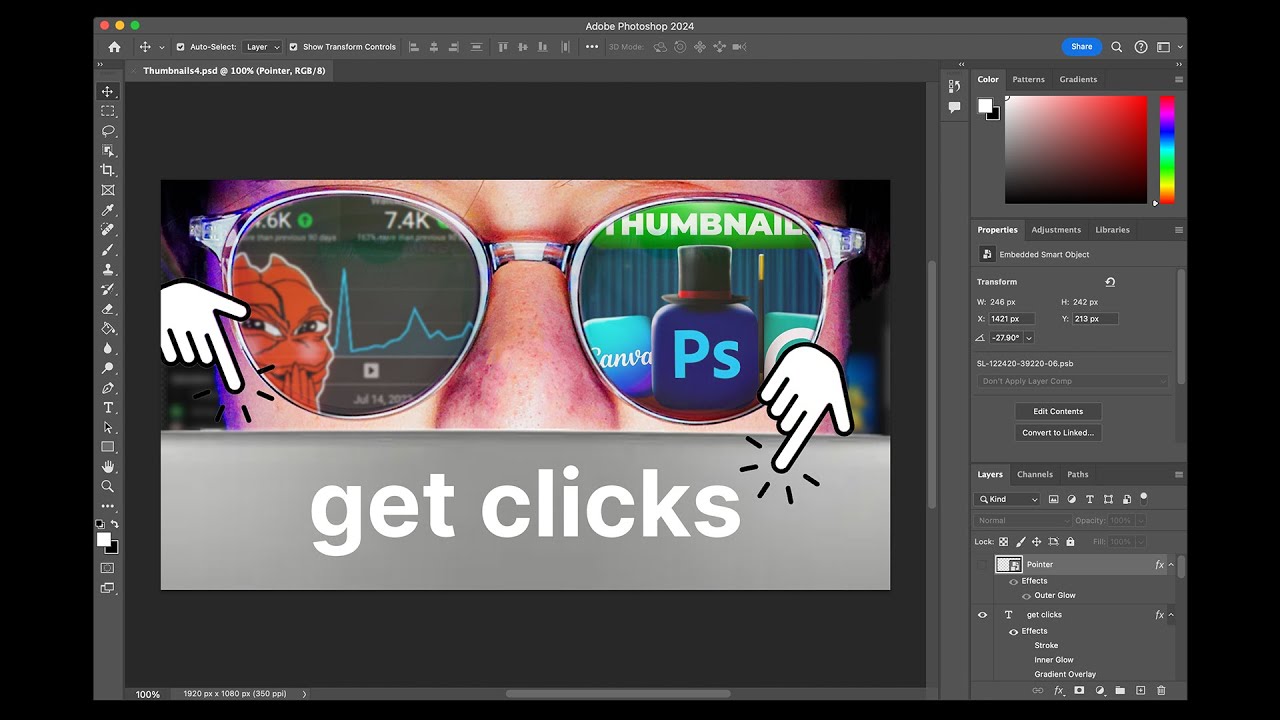The image size is (1280, 720).
Task: Open the Move tool preset picker arrow
Action: coord(162,47)
